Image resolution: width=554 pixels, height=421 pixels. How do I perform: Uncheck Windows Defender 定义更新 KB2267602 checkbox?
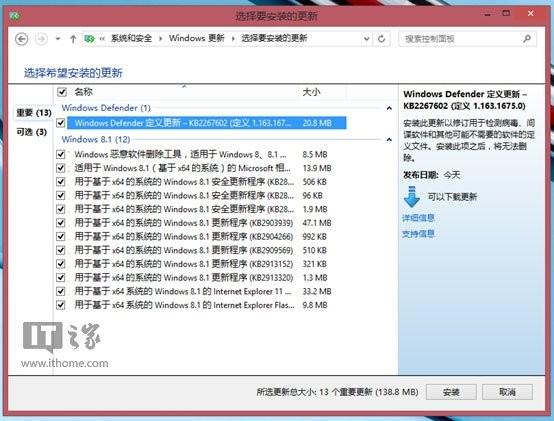tap(61, 123)
